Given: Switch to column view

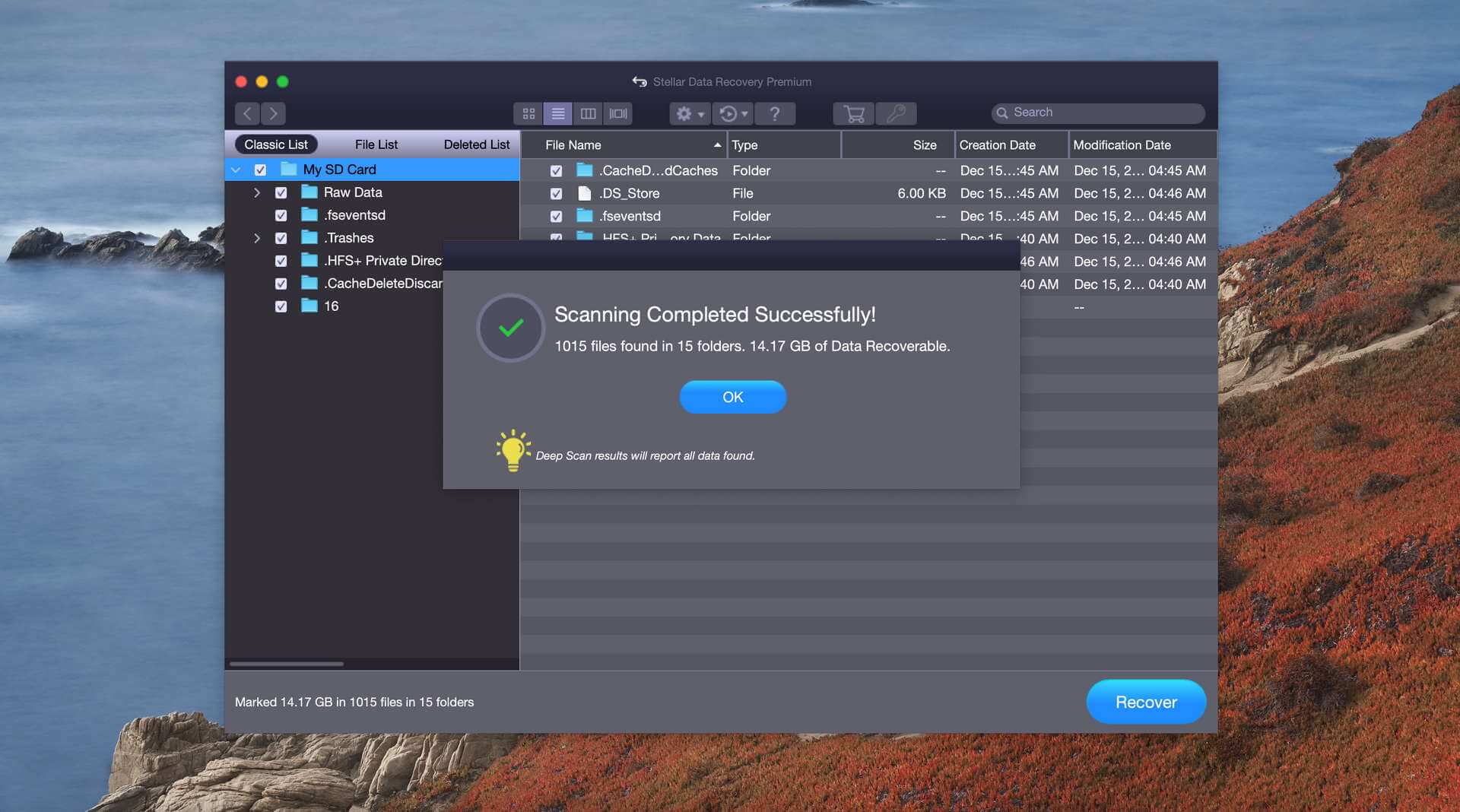Looking at the screenshot, I should click(588, 113).
